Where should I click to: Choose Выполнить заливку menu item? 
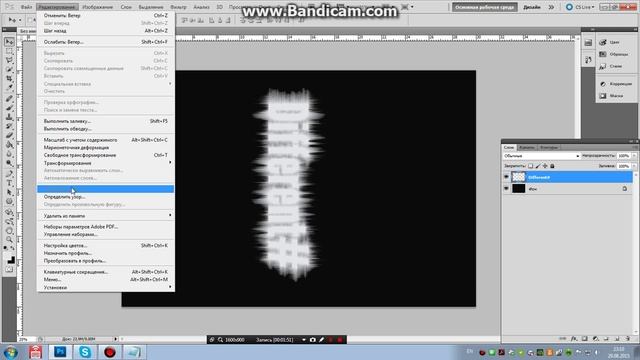point(105,121)
